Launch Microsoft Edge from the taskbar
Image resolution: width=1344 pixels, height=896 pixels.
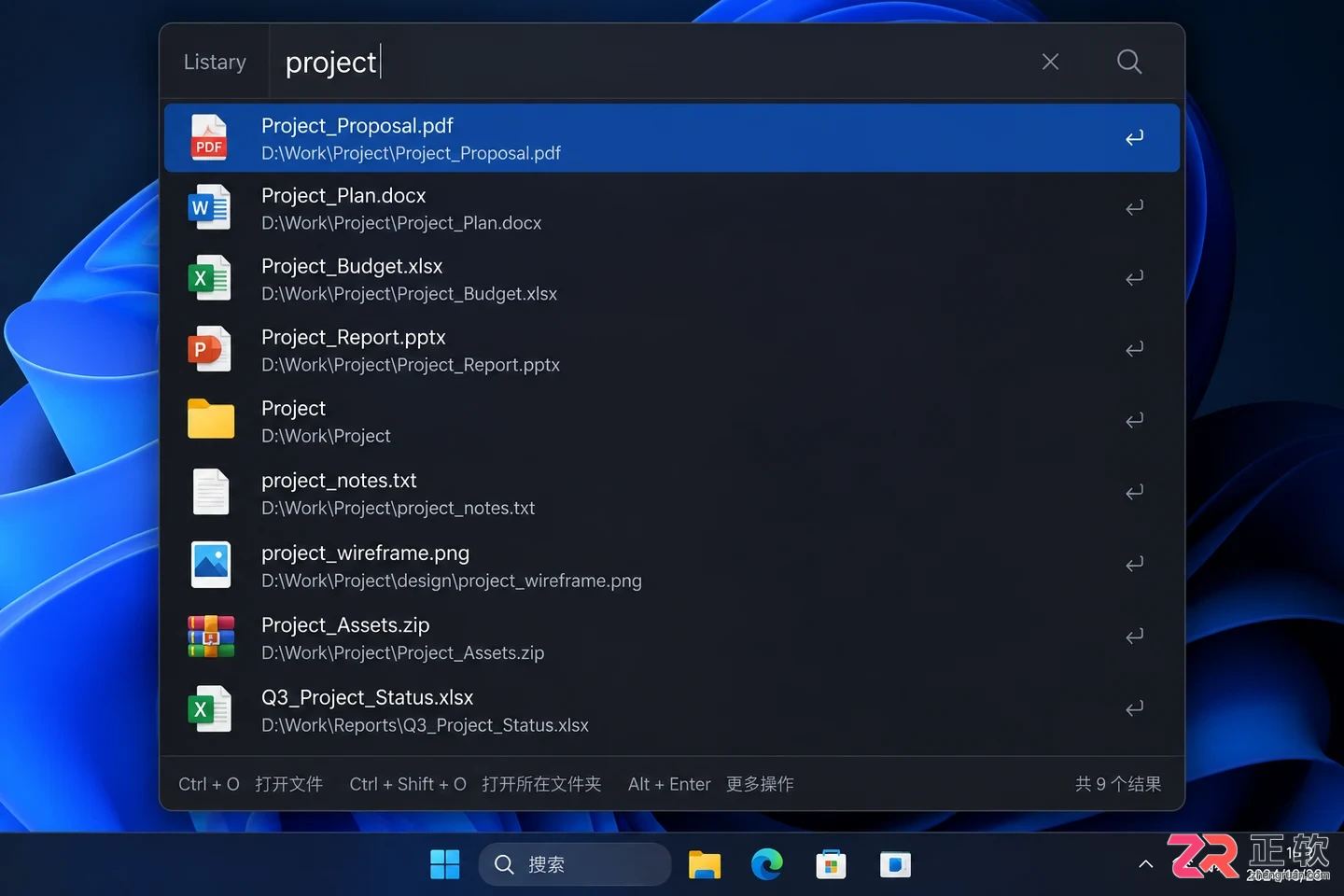click(x=767, y=864)
